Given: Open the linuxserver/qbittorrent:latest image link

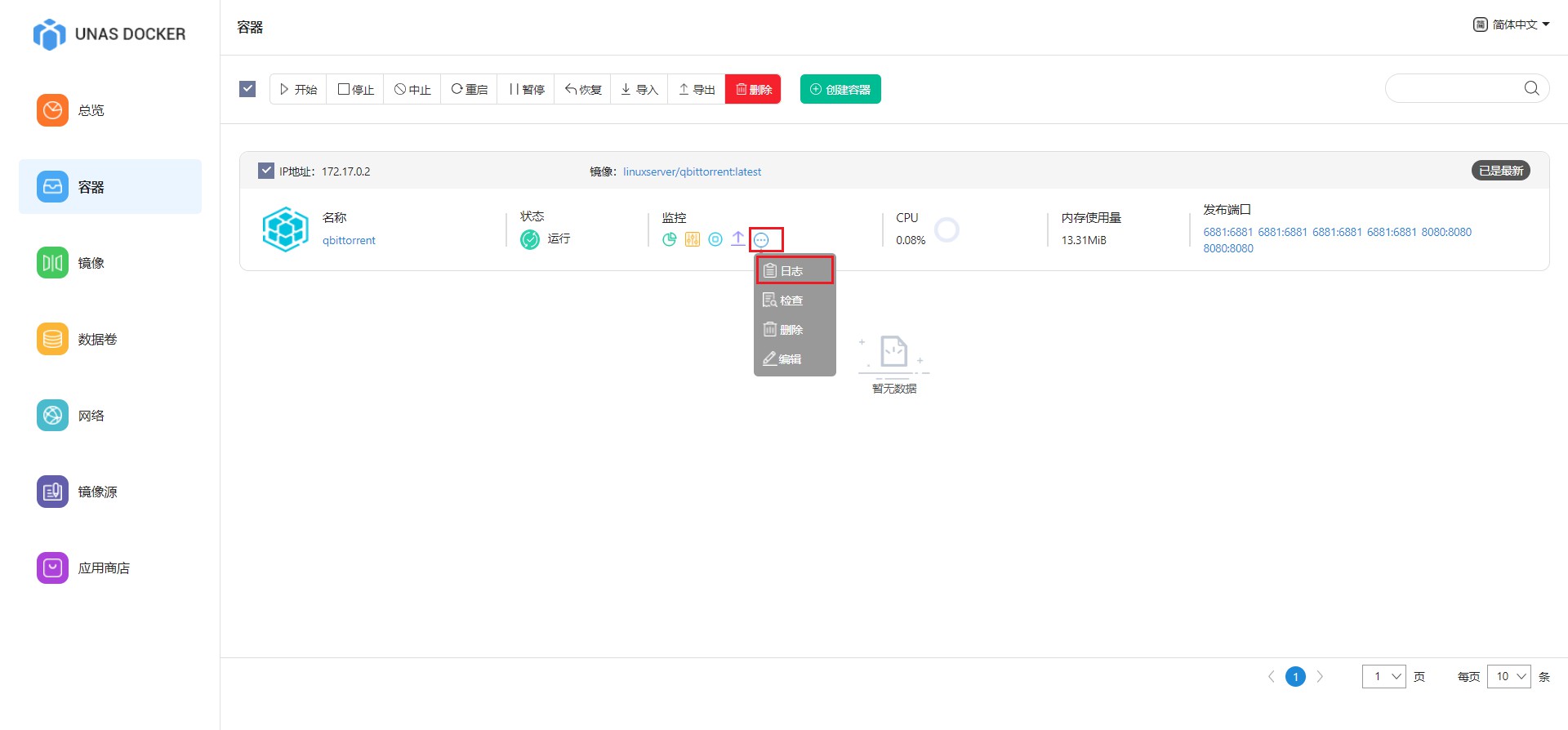Looking at the screenshot, I should click(692, 171).
